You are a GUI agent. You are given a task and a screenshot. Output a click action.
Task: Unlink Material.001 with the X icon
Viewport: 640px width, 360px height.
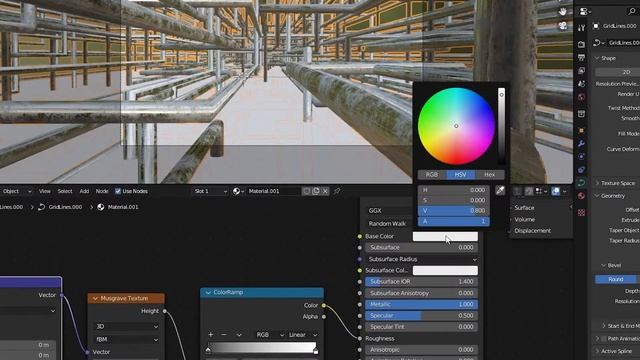(325, 191)
